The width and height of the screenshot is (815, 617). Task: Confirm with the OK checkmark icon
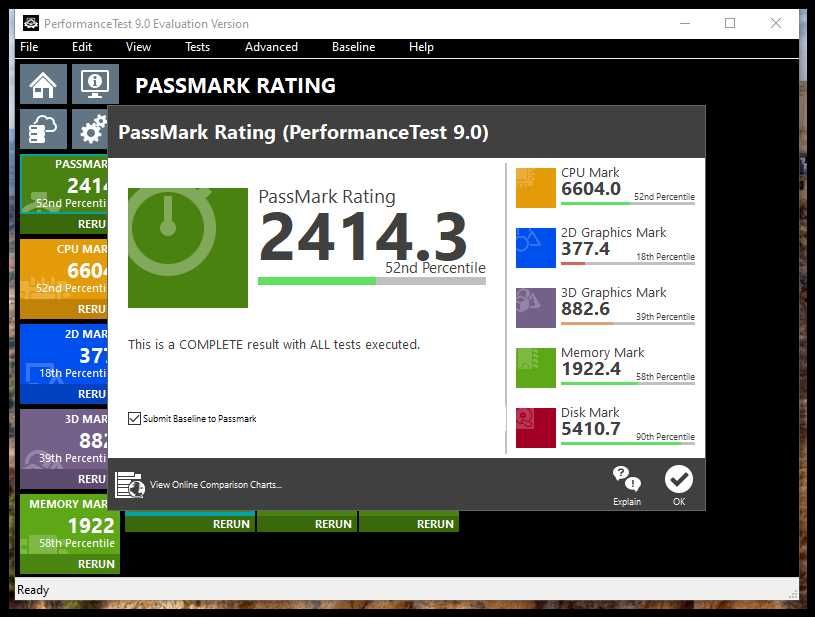679,479
